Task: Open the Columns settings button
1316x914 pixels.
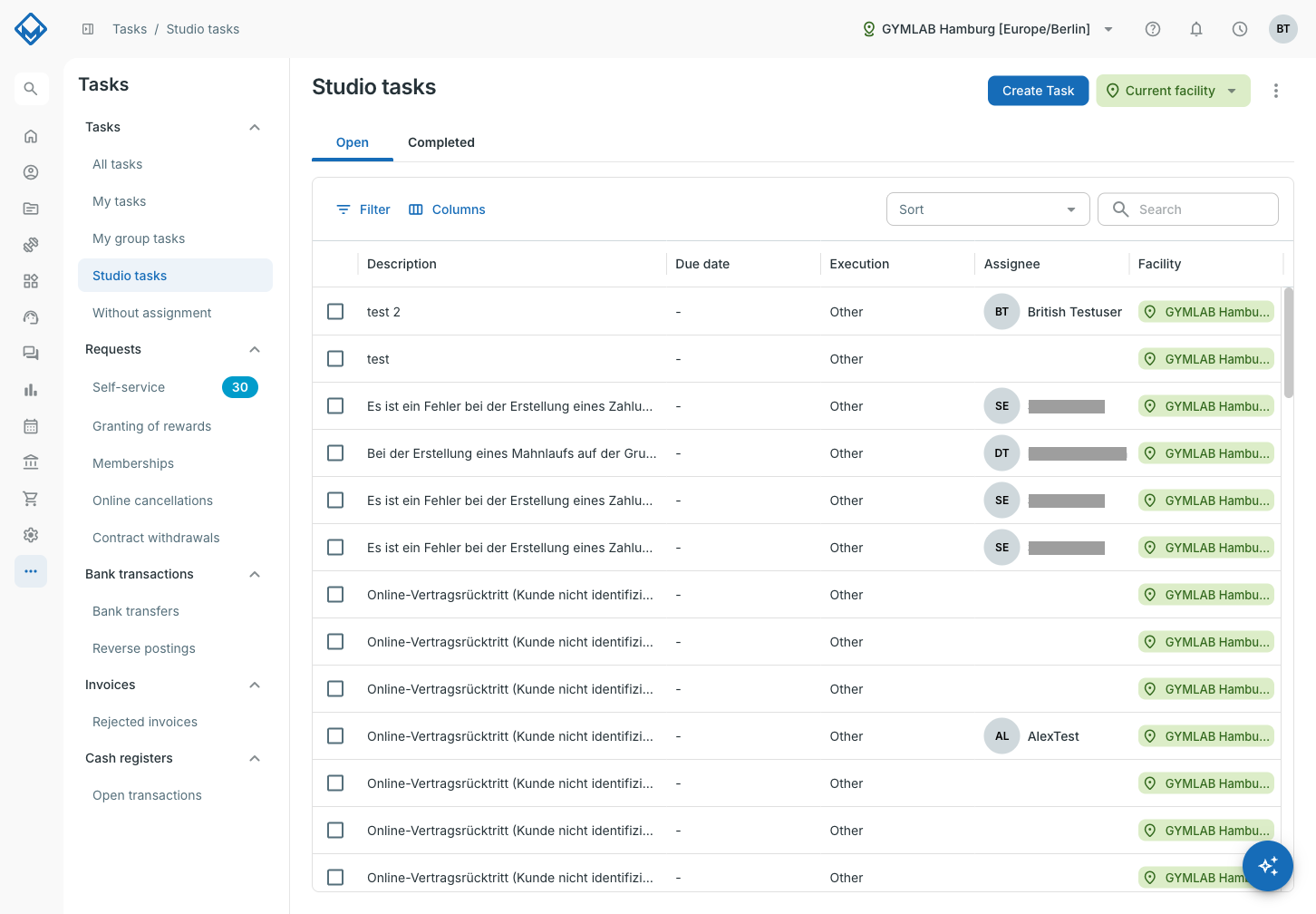Action: (x=447, y=209)
